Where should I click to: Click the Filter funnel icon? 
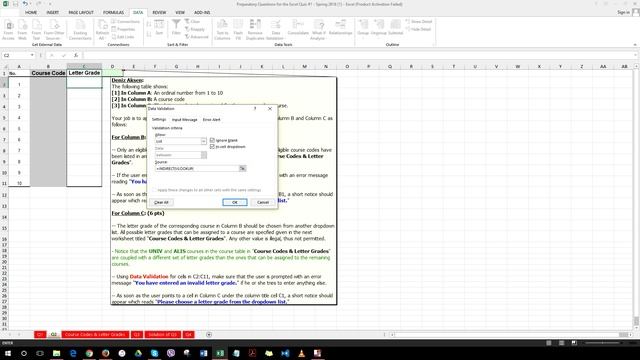[x=176, y=28]
